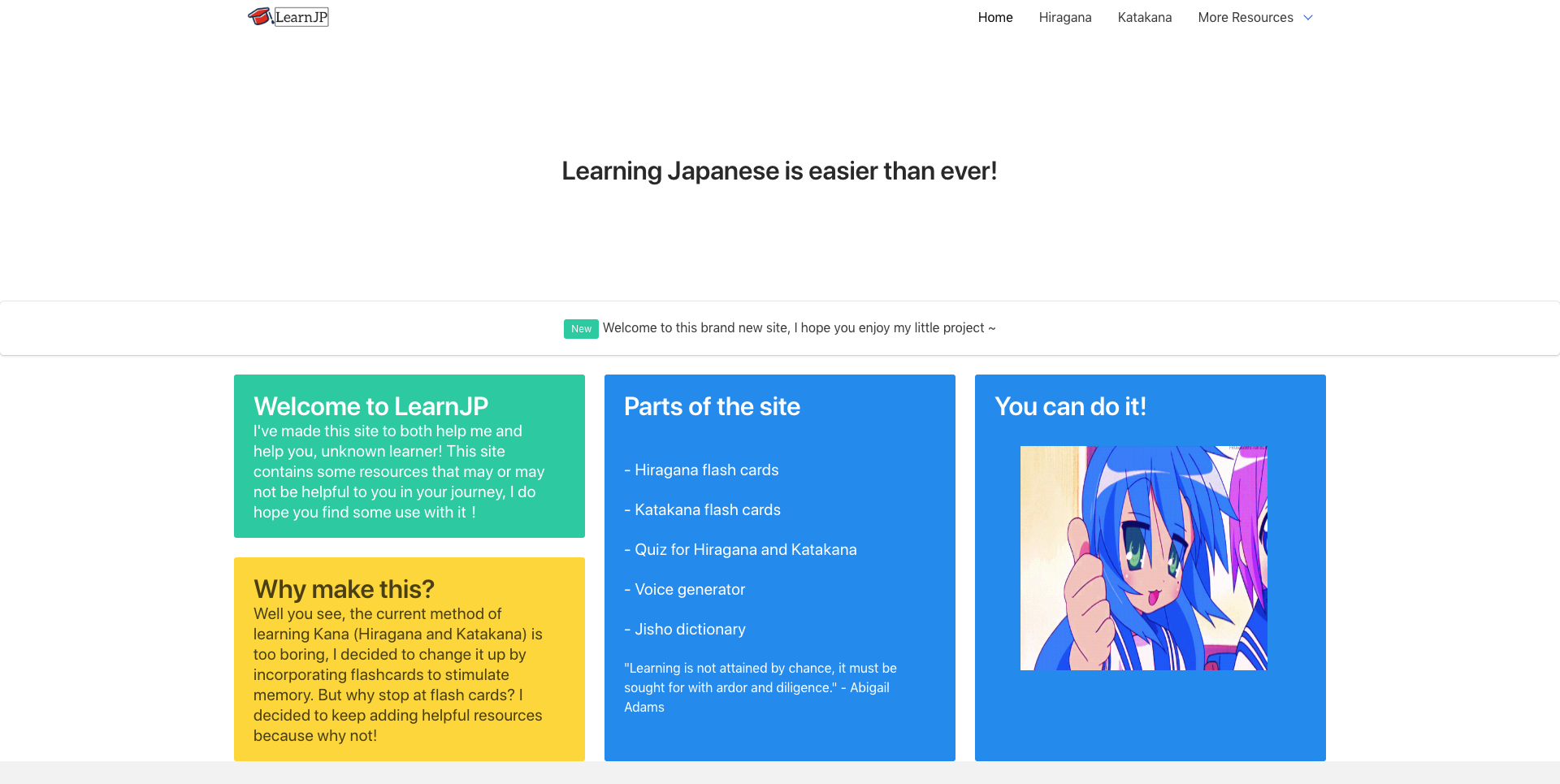Click the Why make this? heading
Screen dimensions: 1560x784
pyautogui.click(x=344, y=589)
